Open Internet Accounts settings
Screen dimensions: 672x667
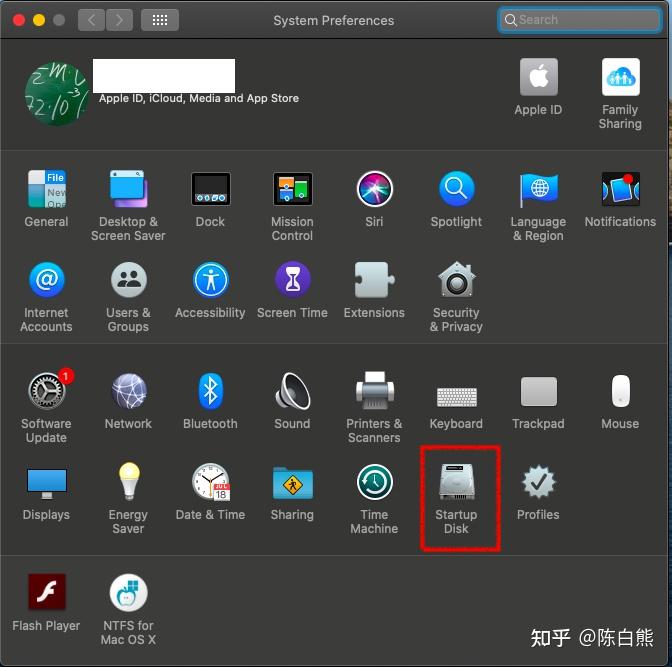pos(46,280)
